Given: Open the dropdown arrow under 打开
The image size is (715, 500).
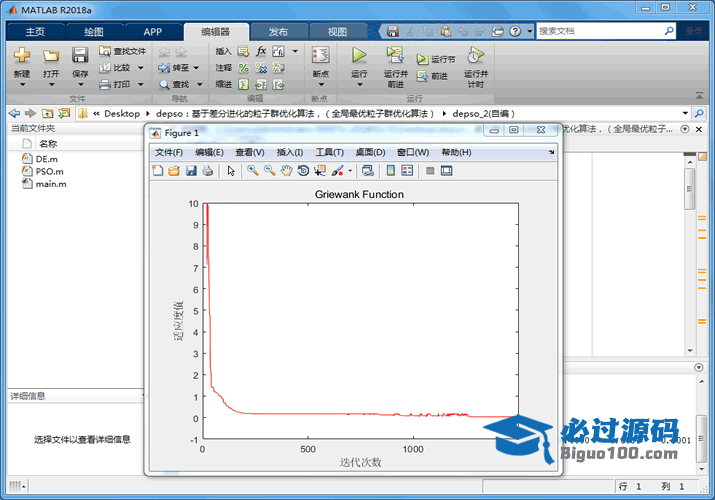Looking at the screenshot, I should (51, 85).
